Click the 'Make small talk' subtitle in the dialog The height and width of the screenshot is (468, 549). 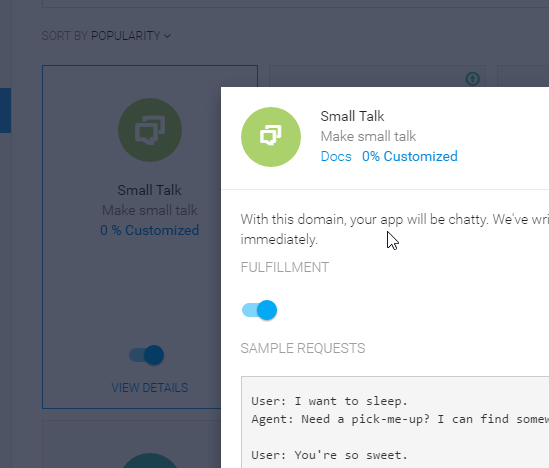coord(368,136)
